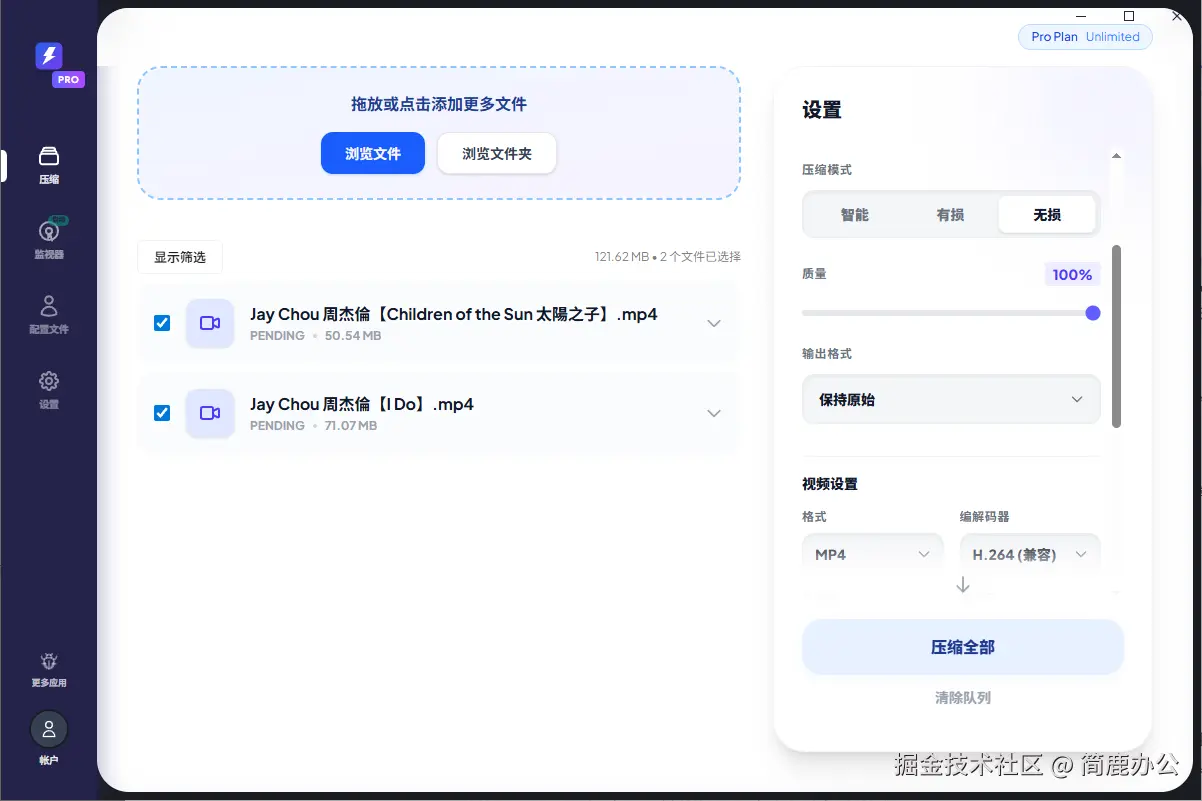The width and height of the screenshot is (1202, 801).
Task: Select the 智能 compression mode
Action: (x=855, y=215)
